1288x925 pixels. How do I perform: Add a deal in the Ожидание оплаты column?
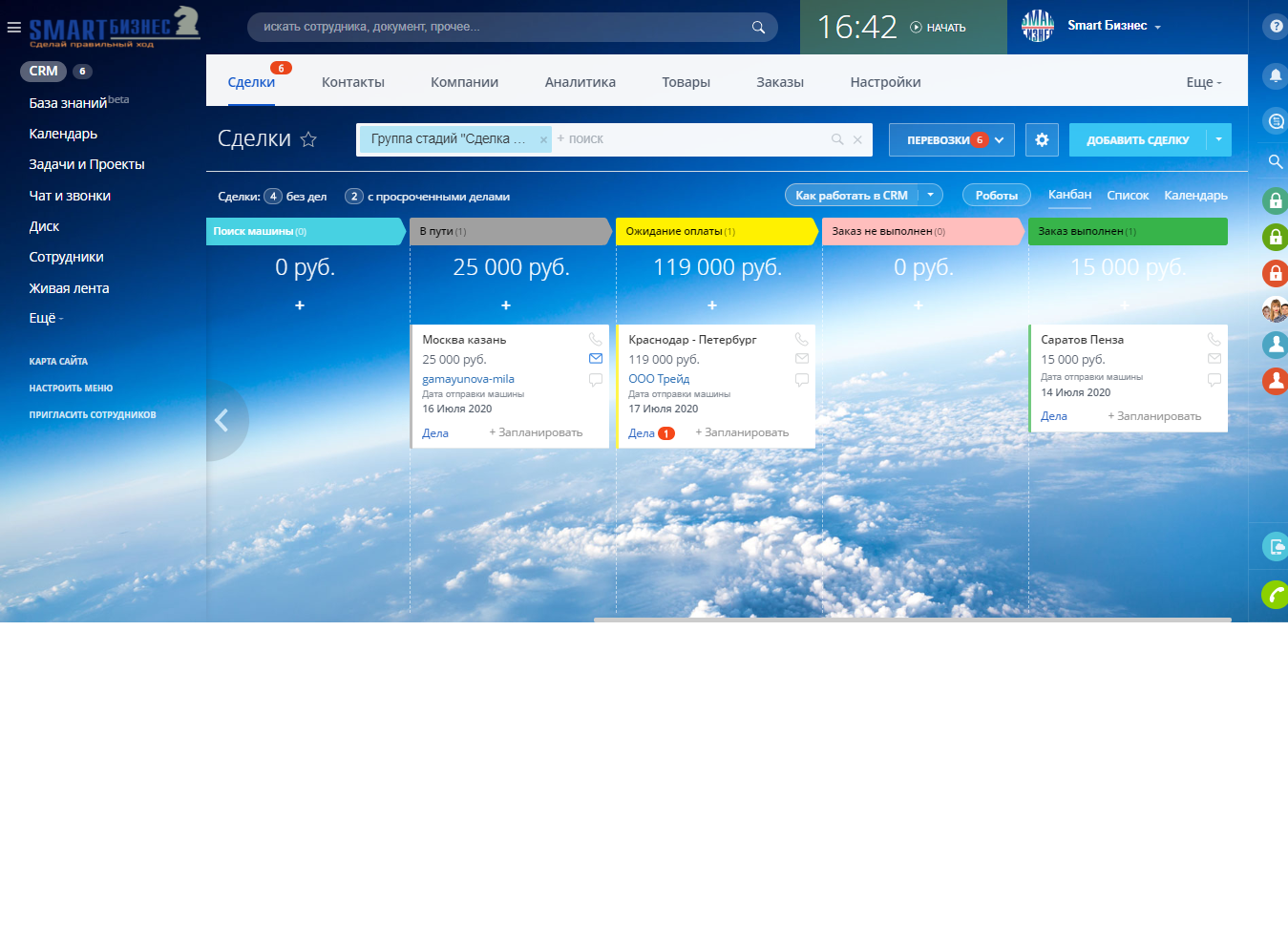click(712, 305)
